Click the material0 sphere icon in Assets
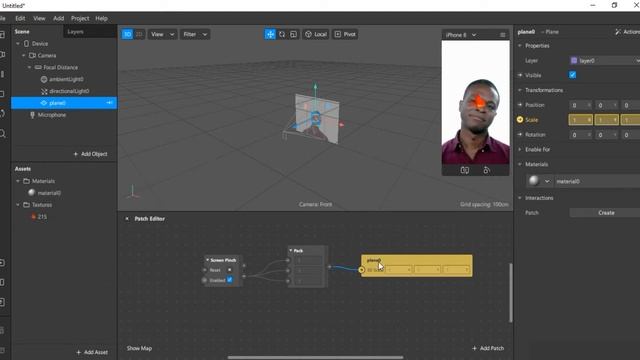 pyautogui.click(x=32, y=193)
